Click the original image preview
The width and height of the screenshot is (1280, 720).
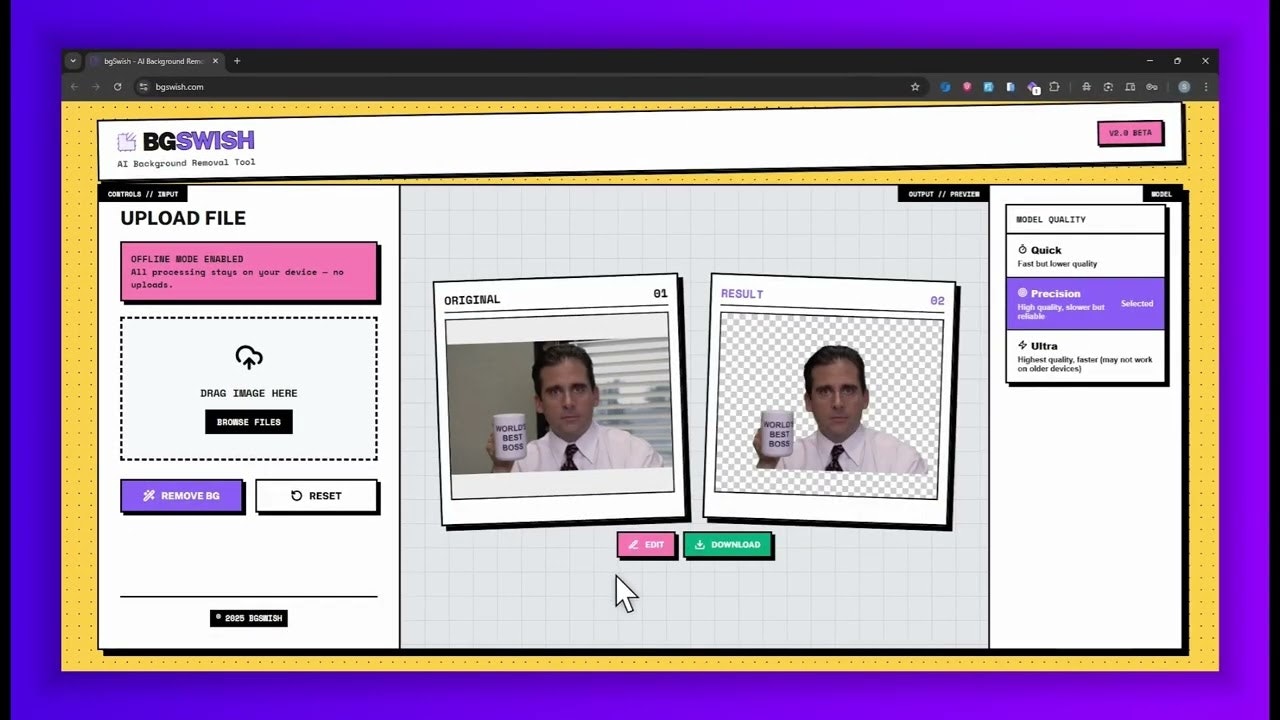point(559,405)
